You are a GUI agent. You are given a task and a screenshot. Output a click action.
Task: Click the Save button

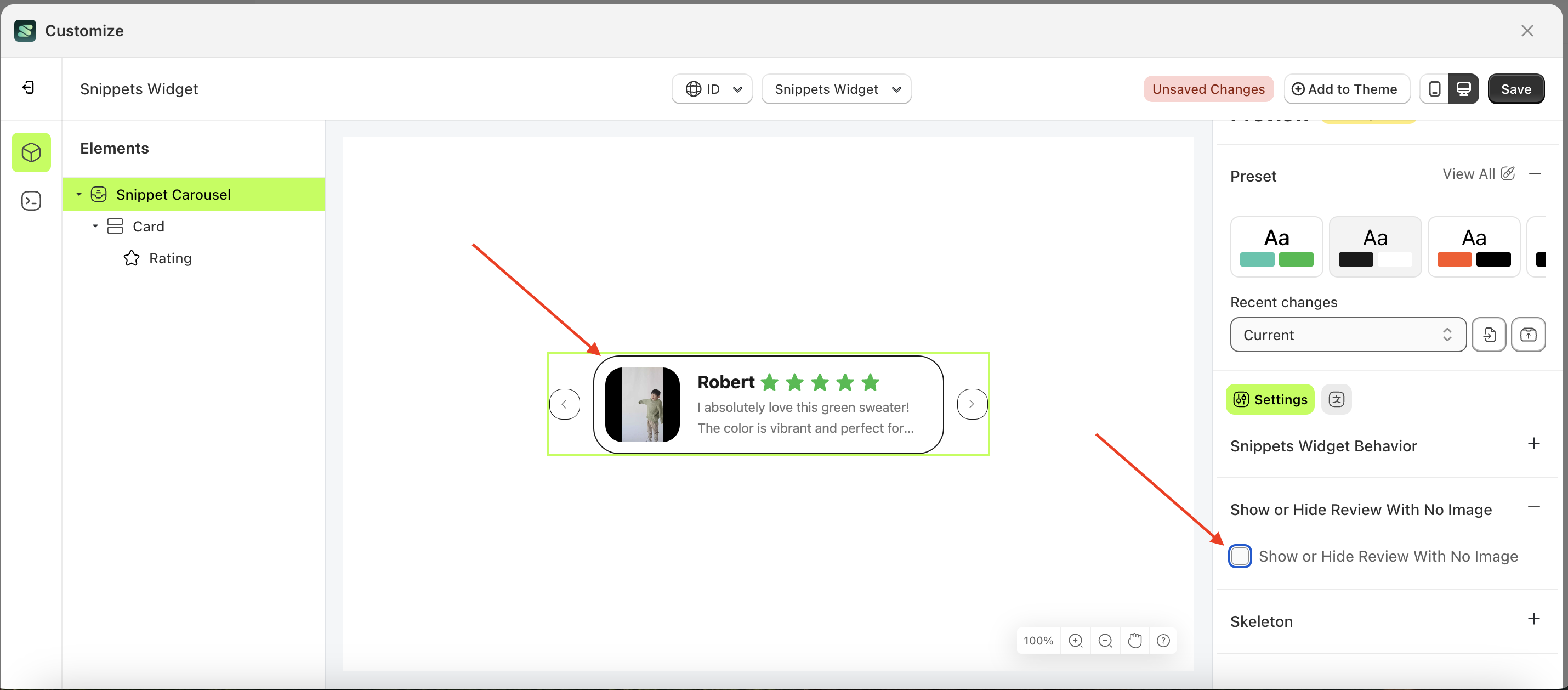(x=1516, y=89)
